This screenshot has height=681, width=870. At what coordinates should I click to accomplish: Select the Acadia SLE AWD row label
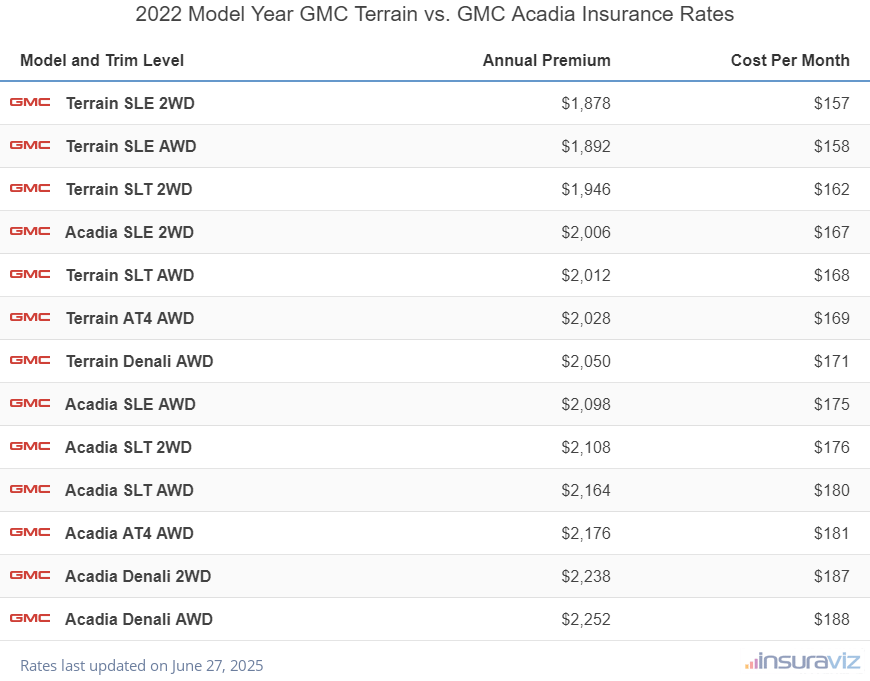pyautogui.click(x=130, y=404)
